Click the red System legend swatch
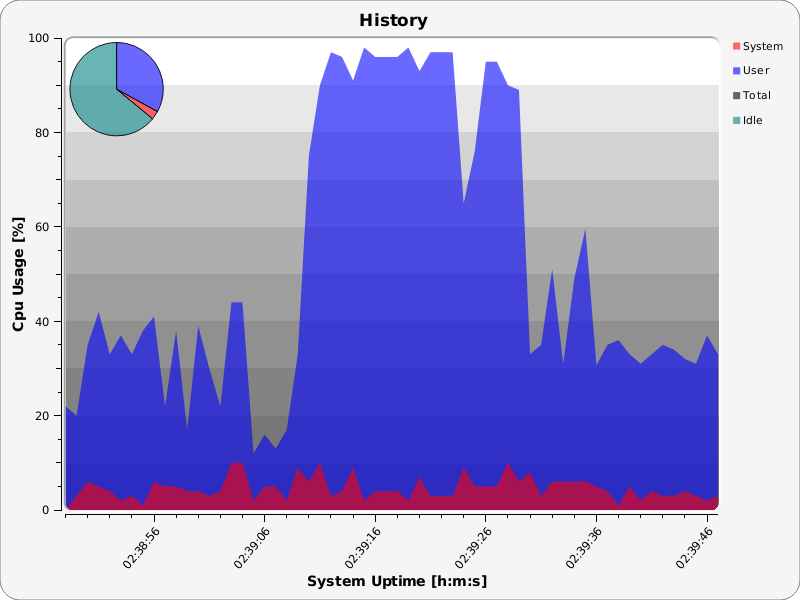This screenshot has height=600, width=800. (x=737, y=46)
